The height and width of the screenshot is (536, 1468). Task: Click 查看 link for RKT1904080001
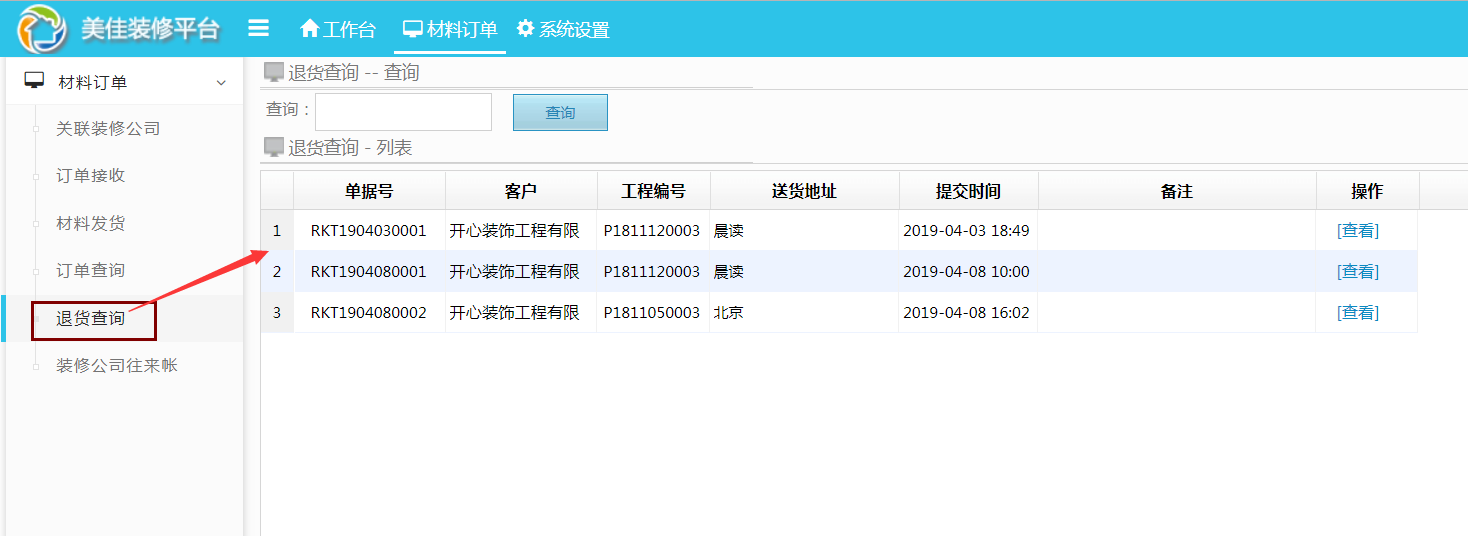click(x=1357, y=272)
